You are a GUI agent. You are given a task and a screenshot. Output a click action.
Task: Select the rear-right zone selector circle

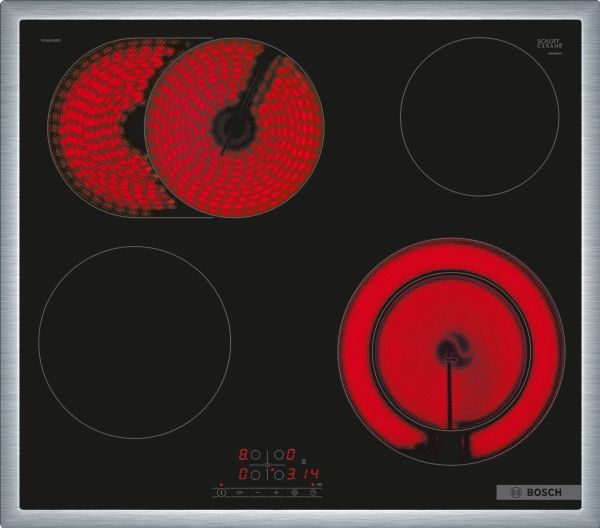point(279,455)
